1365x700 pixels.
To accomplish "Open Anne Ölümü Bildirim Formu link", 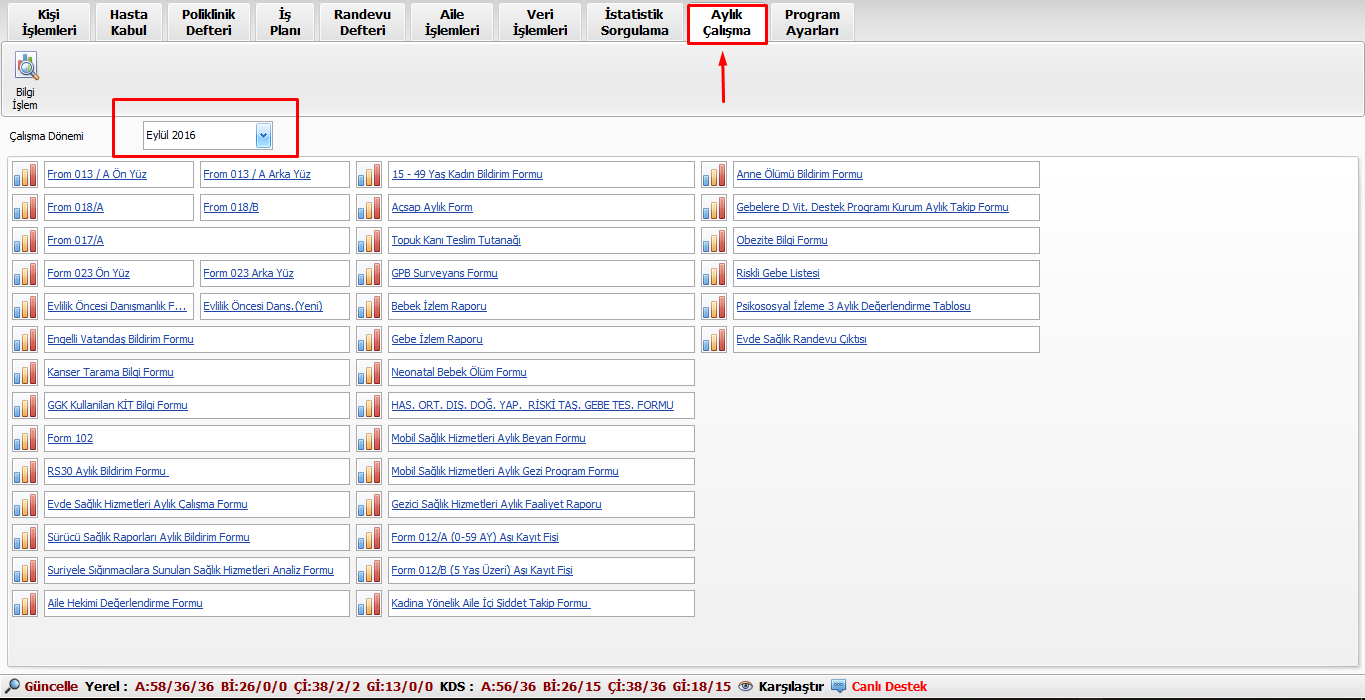I will click(x=799, y=174).
